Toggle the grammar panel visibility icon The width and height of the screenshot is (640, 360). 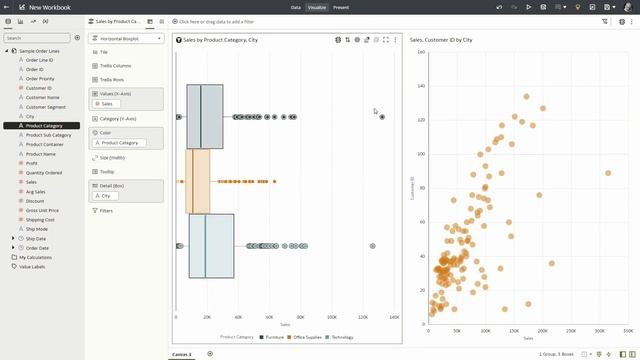[x=632, y=354]
